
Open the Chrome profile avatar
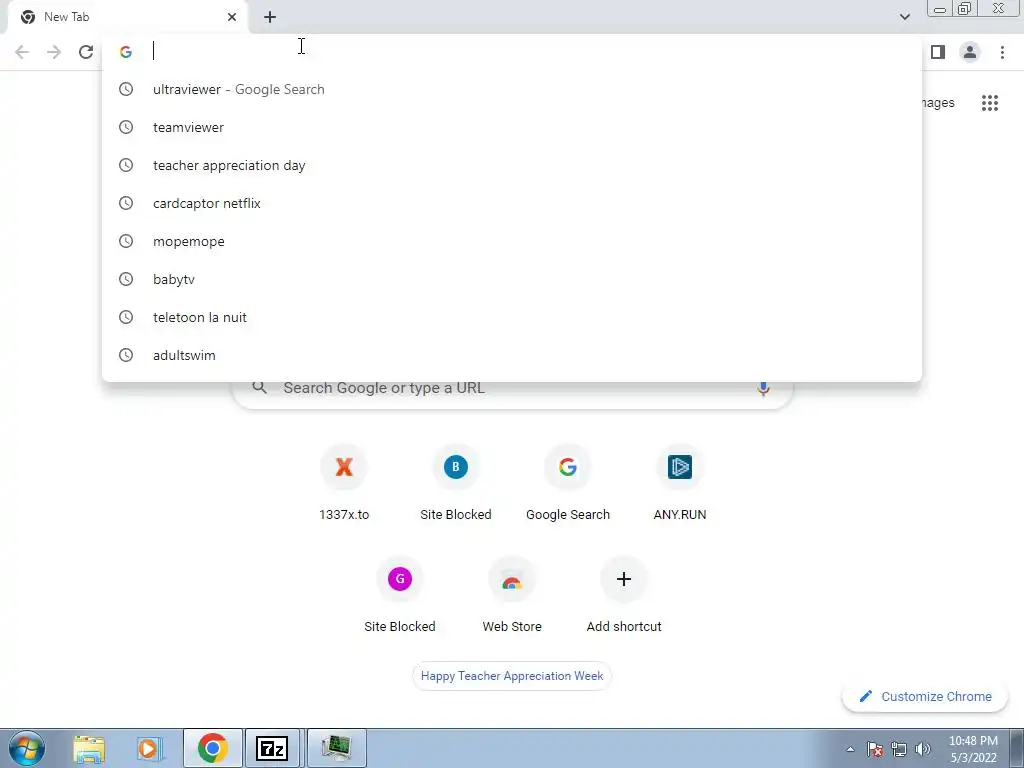click(x=970, y=52)
